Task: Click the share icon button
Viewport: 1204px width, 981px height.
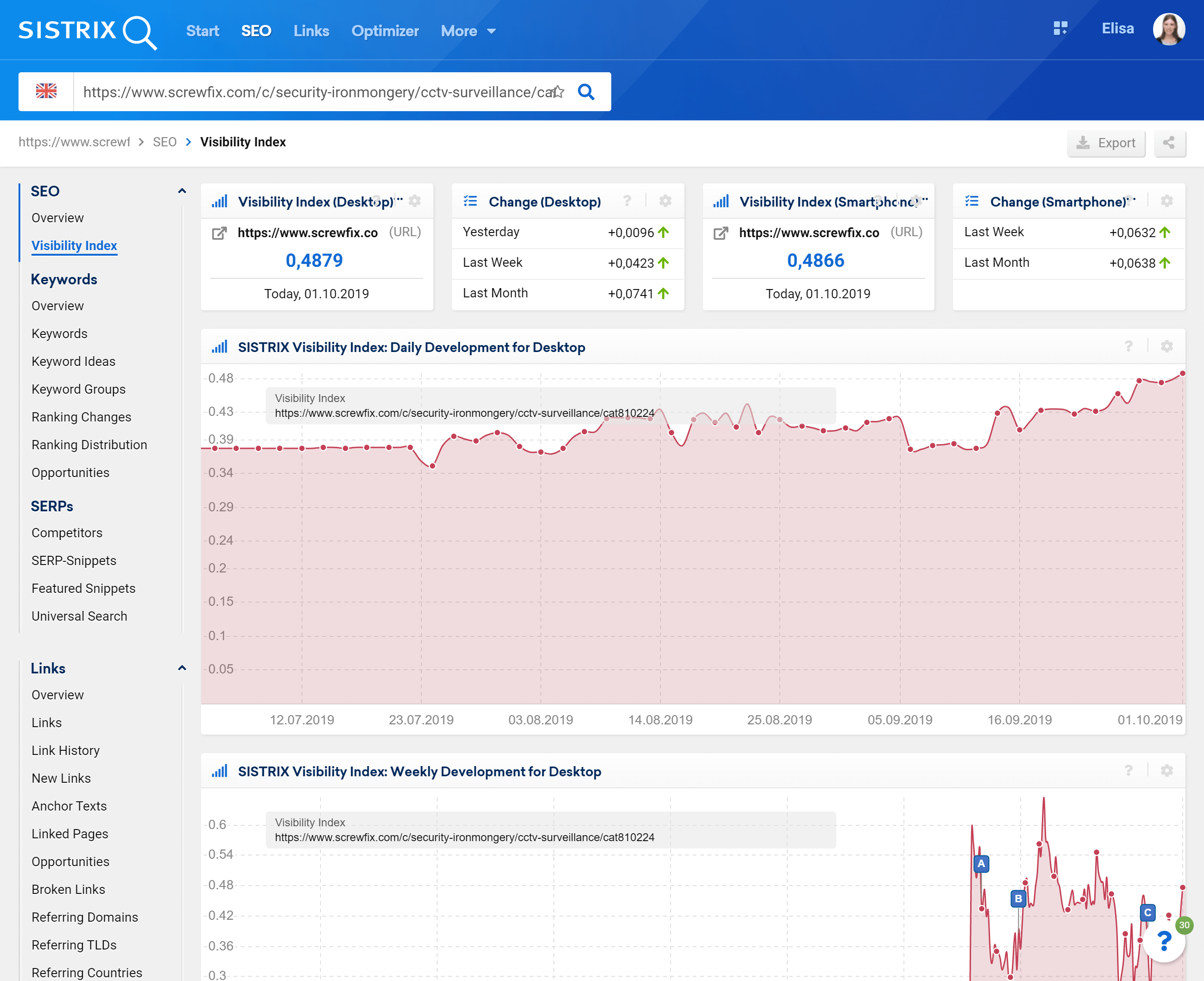Action: [x=1169, y=143]
